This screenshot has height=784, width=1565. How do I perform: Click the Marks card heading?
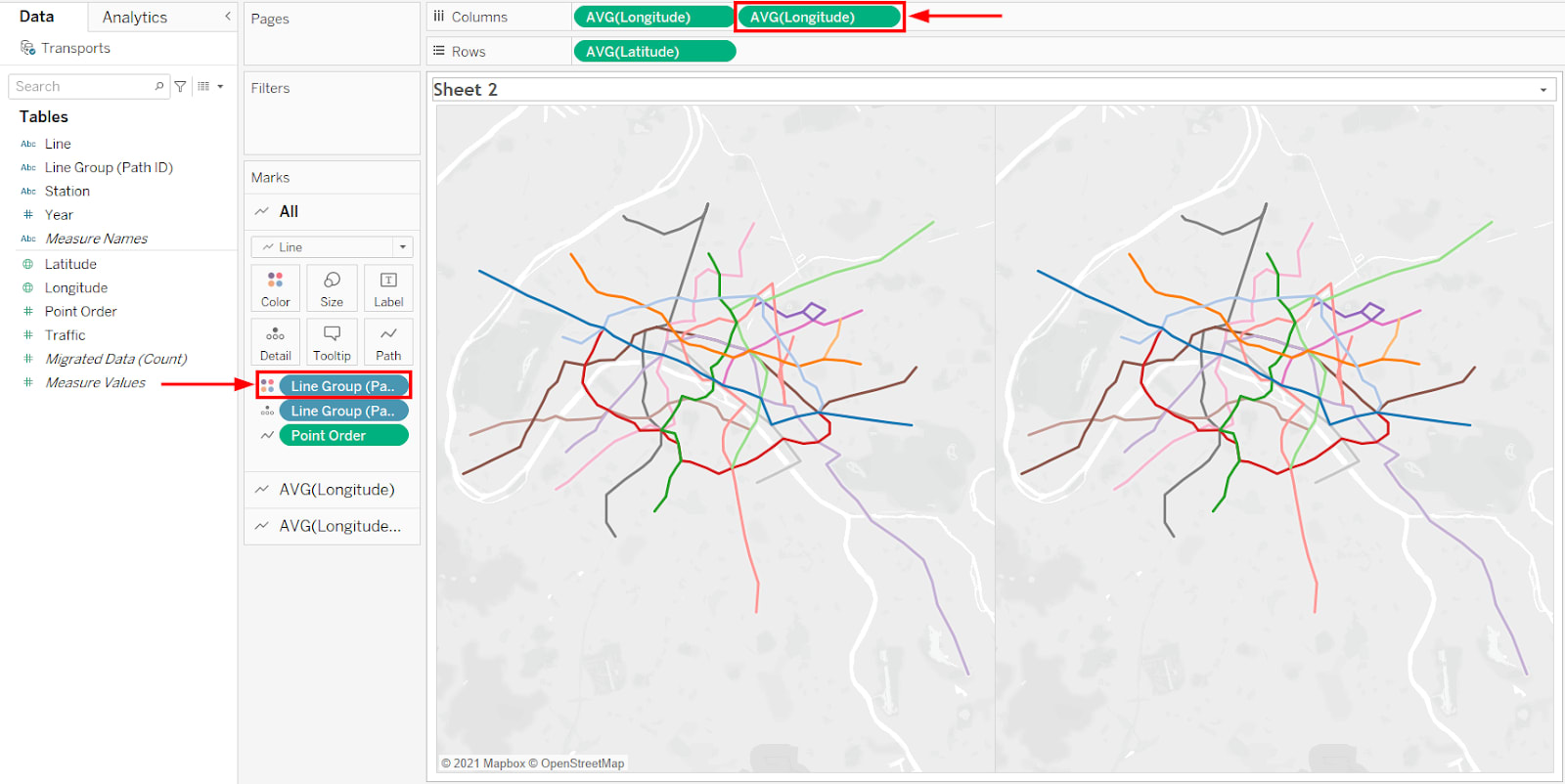click(x=270, y=178)
